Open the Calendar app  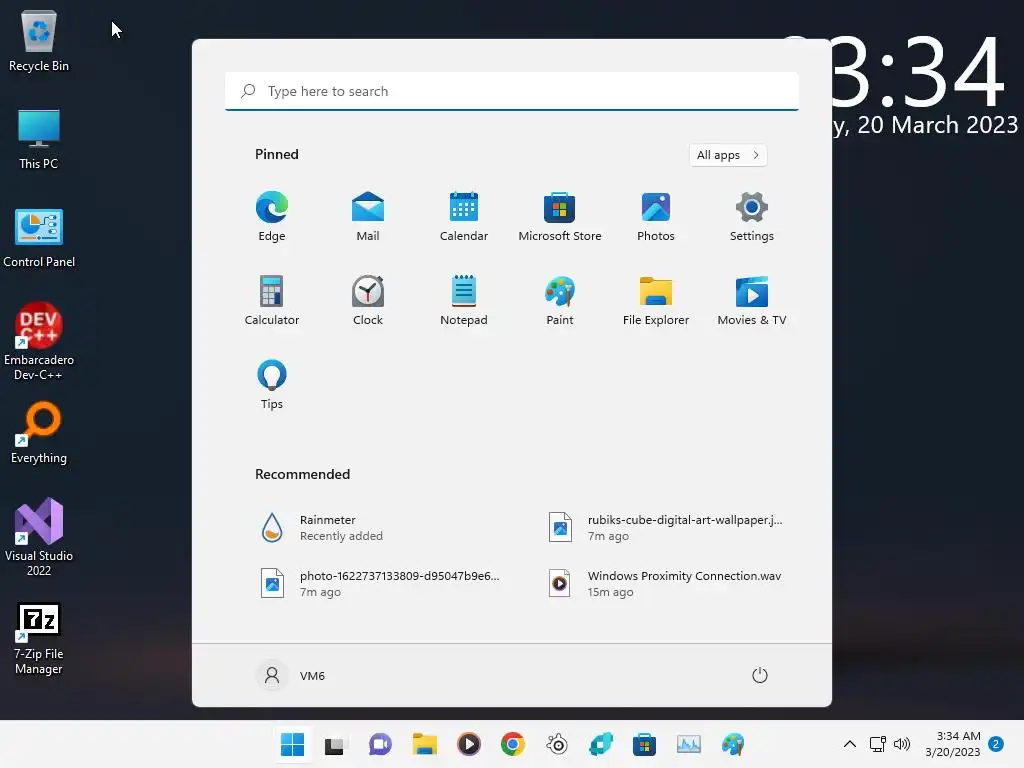coord(464,216)
